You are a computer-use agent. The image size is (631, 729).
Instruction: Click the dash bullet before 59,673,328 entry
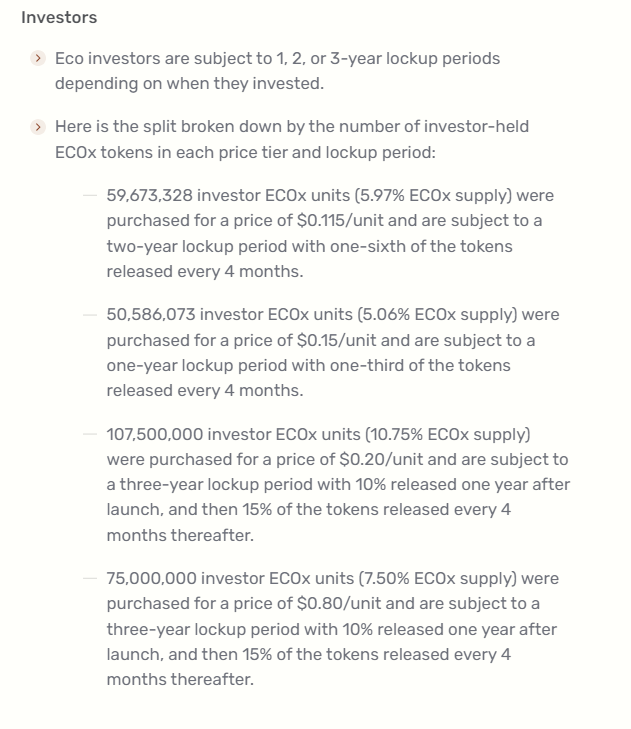91,195
